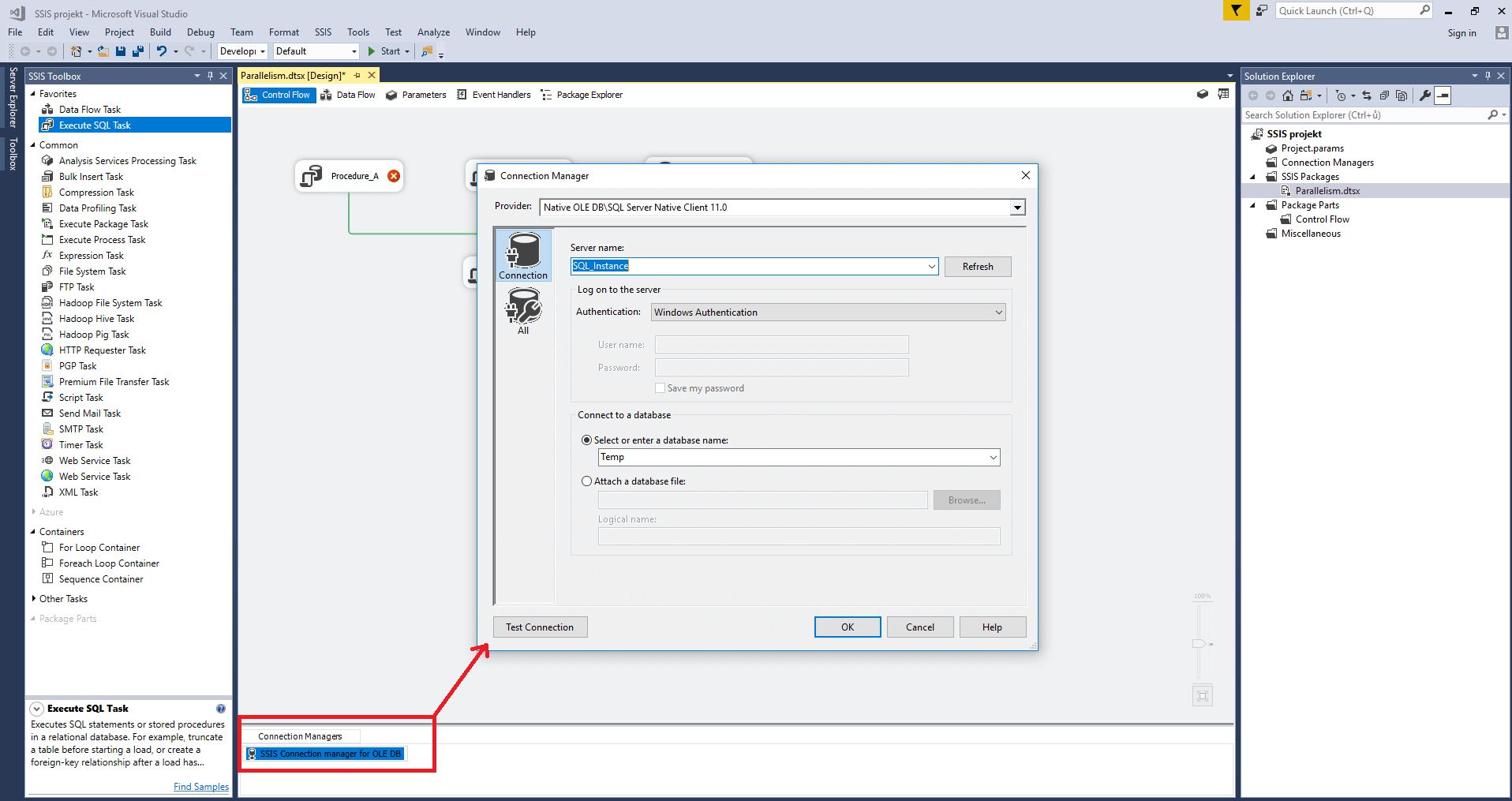Click the Home icon in Solution Explorer
Viewport: 1512px width, 801px height.
1287,95
